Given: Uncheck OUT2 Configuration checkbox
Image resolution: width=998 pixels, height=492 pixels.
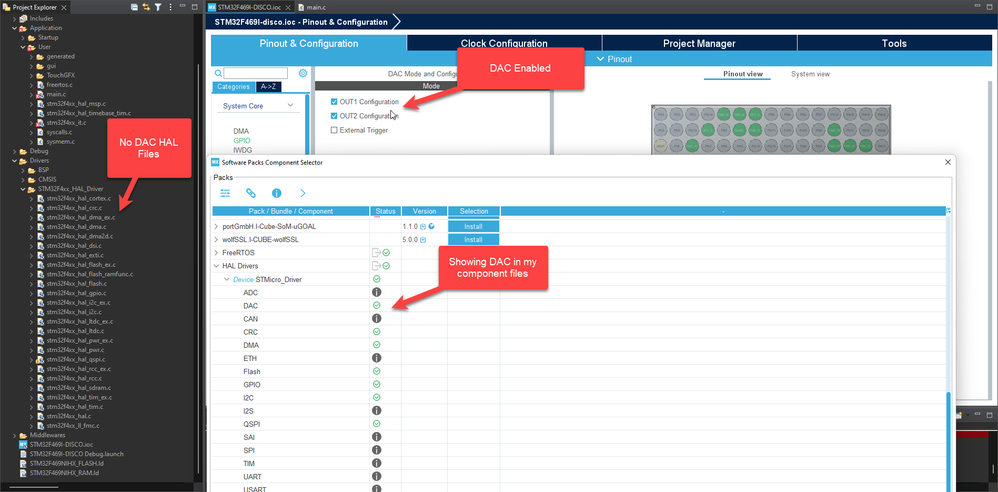Looking at the screenshot, I should (334, 116).
